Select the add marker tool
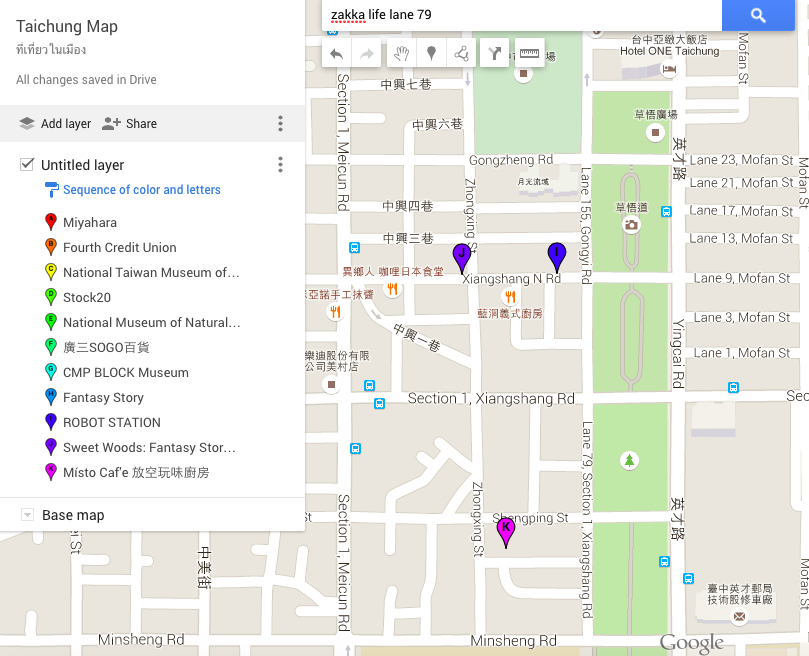The width and height of the screenshot is (809, 656). pos(431,54)
